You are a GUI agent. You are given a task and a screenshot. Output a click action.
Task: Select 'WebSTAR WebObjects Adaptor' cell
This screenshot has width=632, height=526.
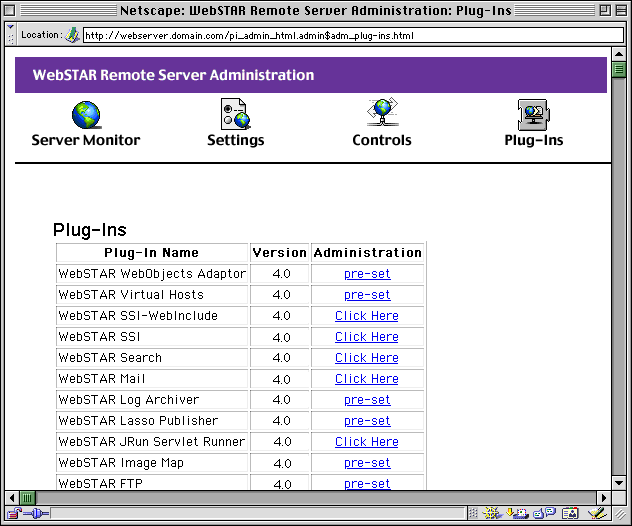pos(152,274)
